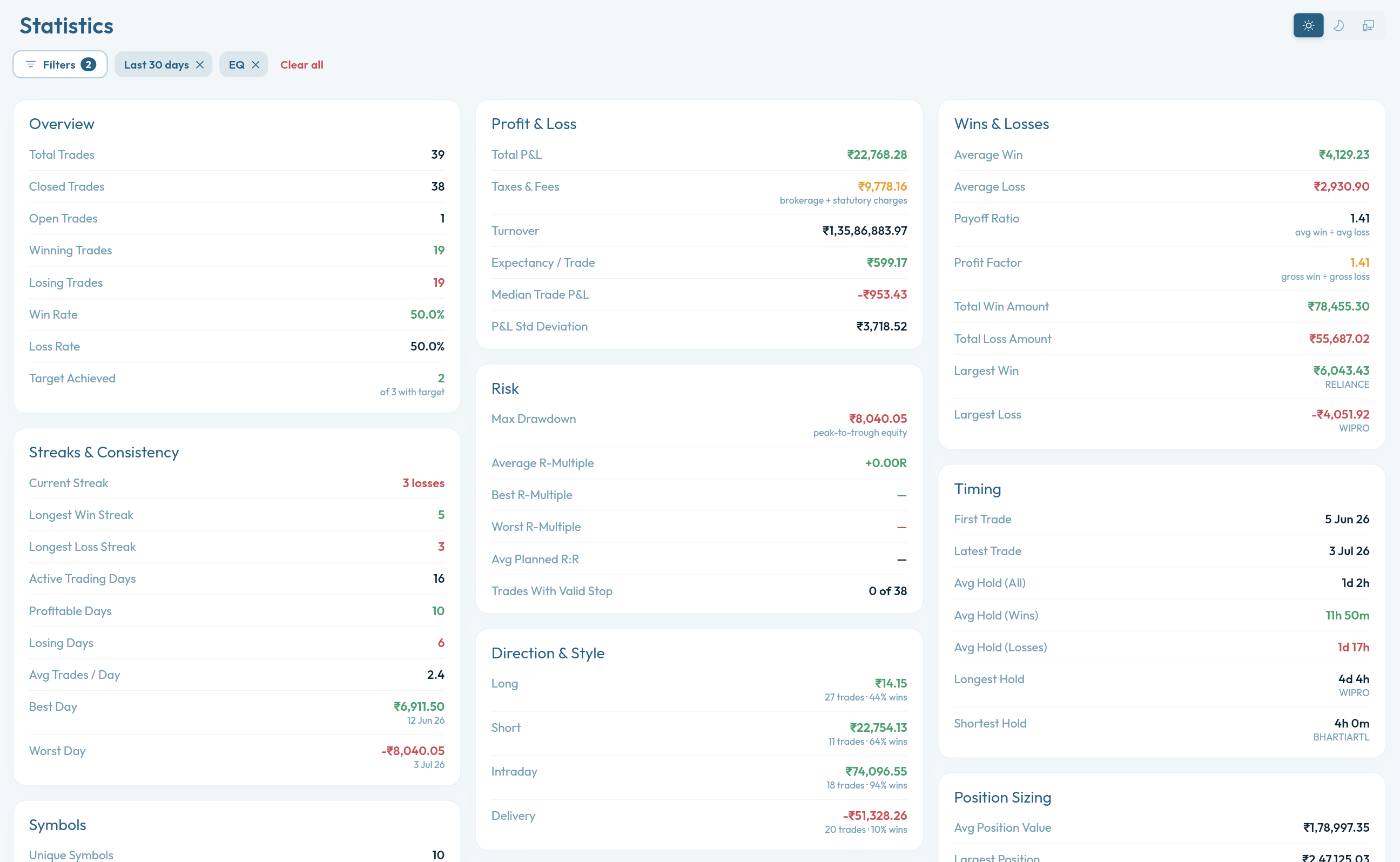
Task: Click the Direction & Style heading
Action: click(548, 653)
